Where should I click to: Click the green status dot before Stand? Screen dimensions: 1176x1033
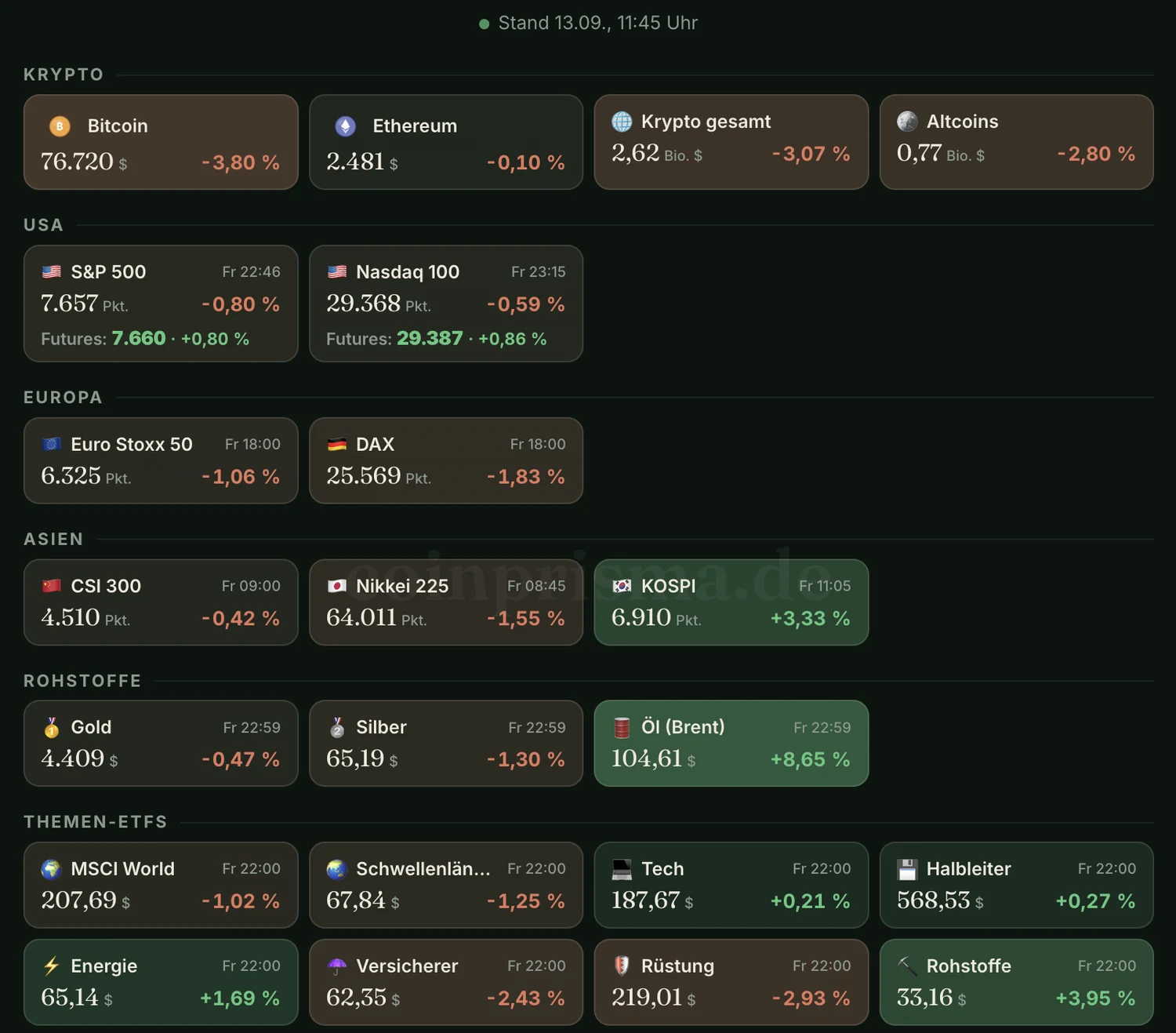pyautogui.click(x=485, y=24)
